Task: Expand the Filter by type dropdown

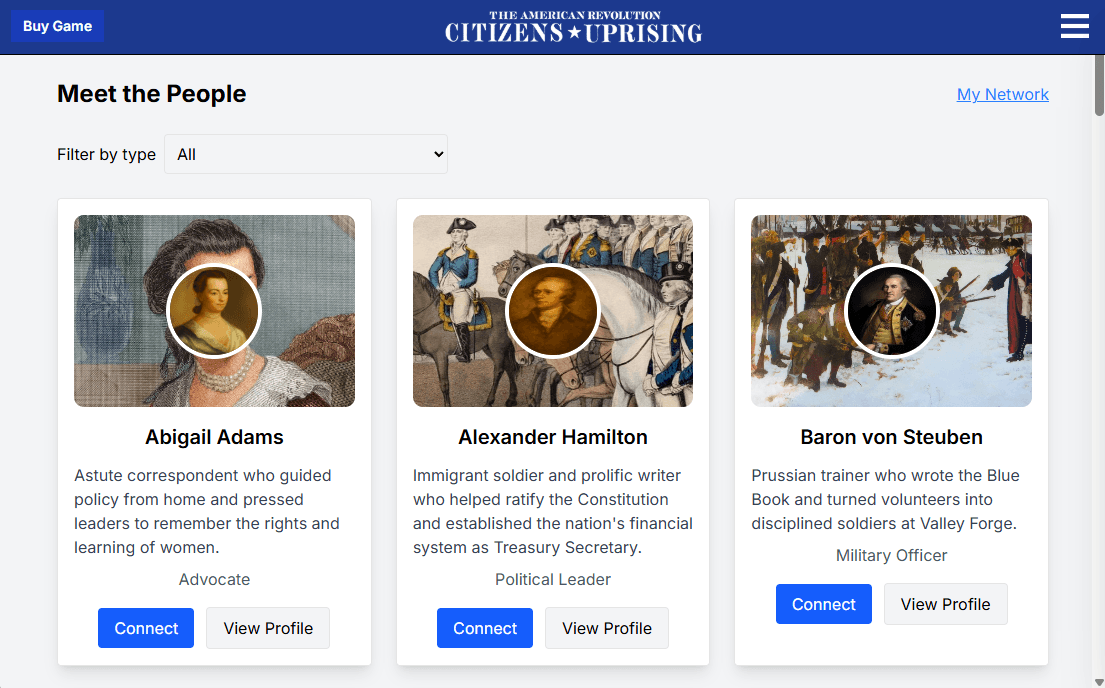Action: point(306,154)
